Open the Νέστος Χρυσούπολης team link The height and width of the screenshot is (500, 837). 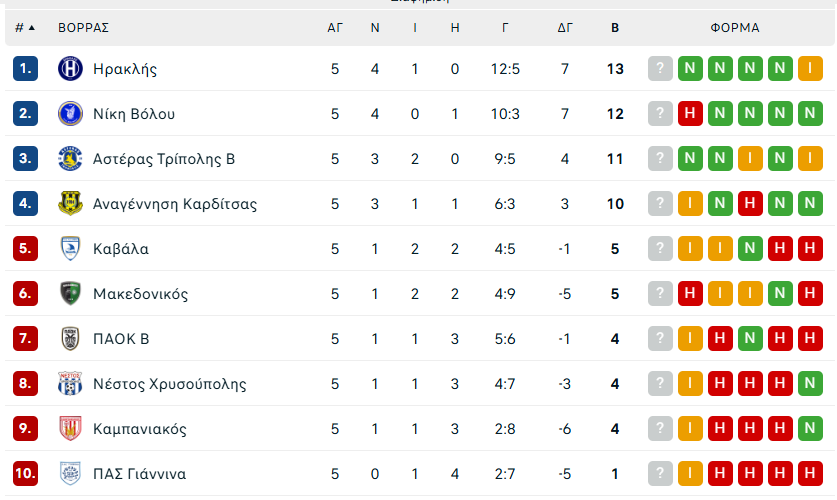(169, 384)
